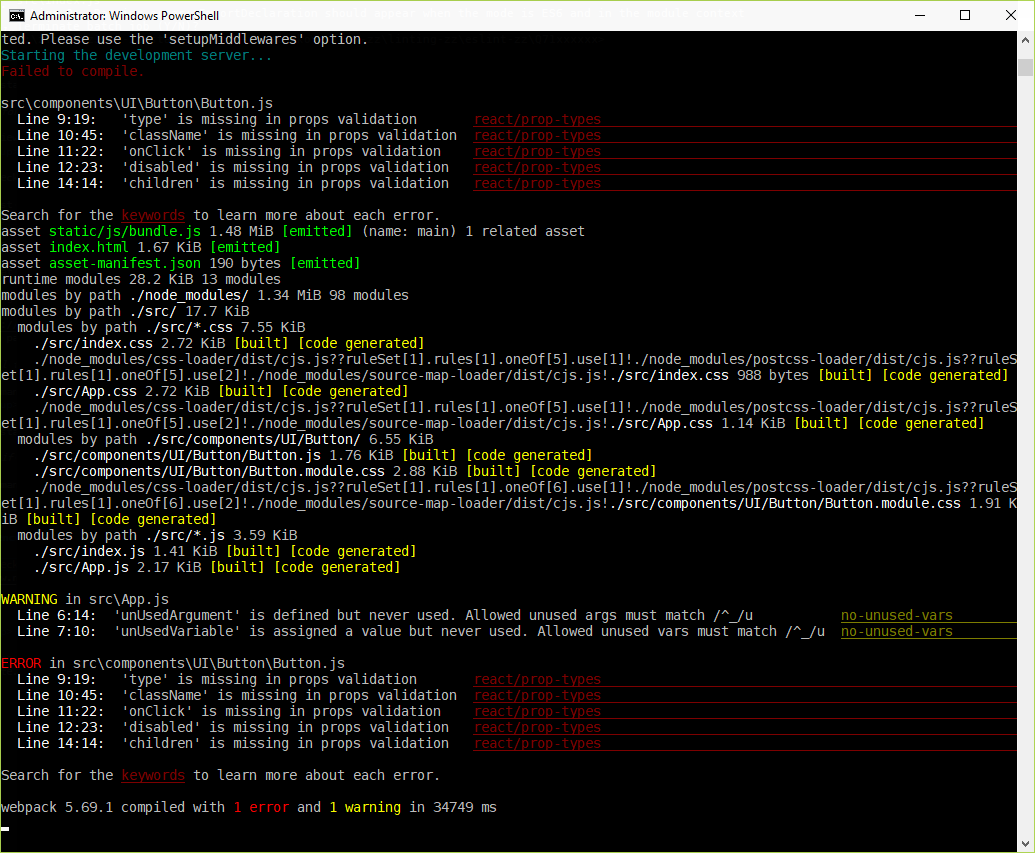Image resolution: width=1035 pixels, height=853 pixels.
Task: Click react/prop-types link on bottom 'onClick' row
Action: (x=537, y=711)
